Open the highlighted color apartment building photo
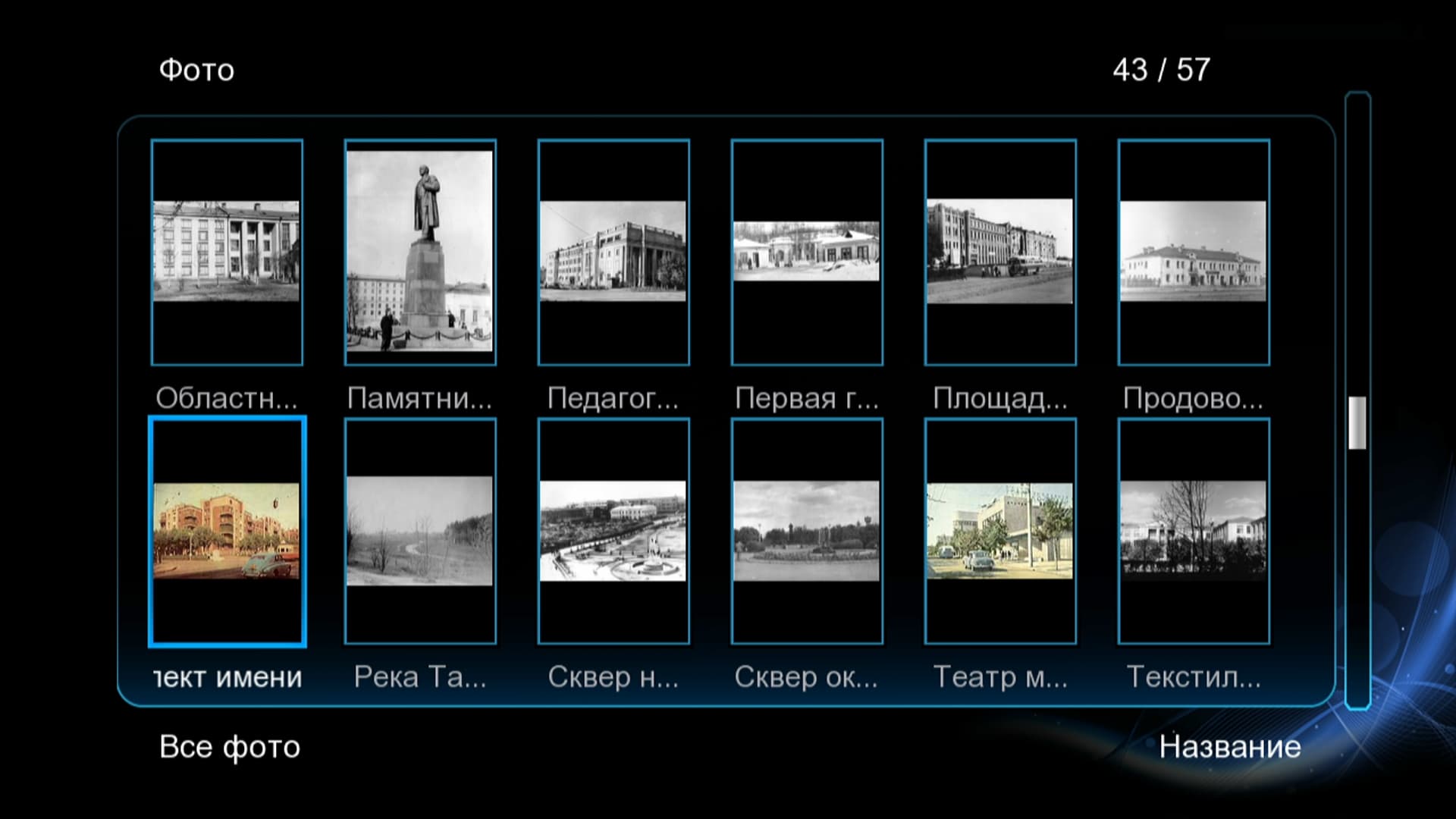This screenshot has width=1456, height=819. (x=227, y=531)
